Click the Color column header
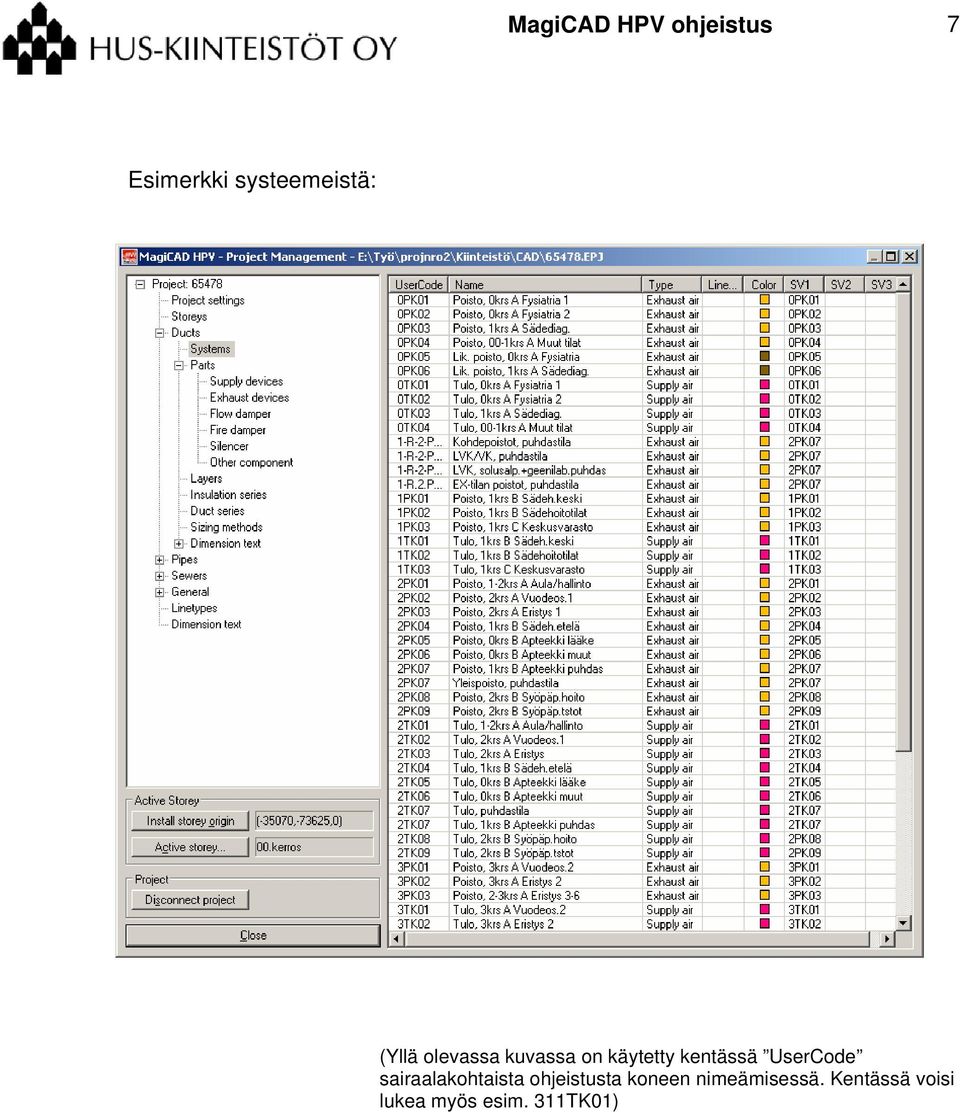Screen dimensions: 960x1112 [764, 284]
